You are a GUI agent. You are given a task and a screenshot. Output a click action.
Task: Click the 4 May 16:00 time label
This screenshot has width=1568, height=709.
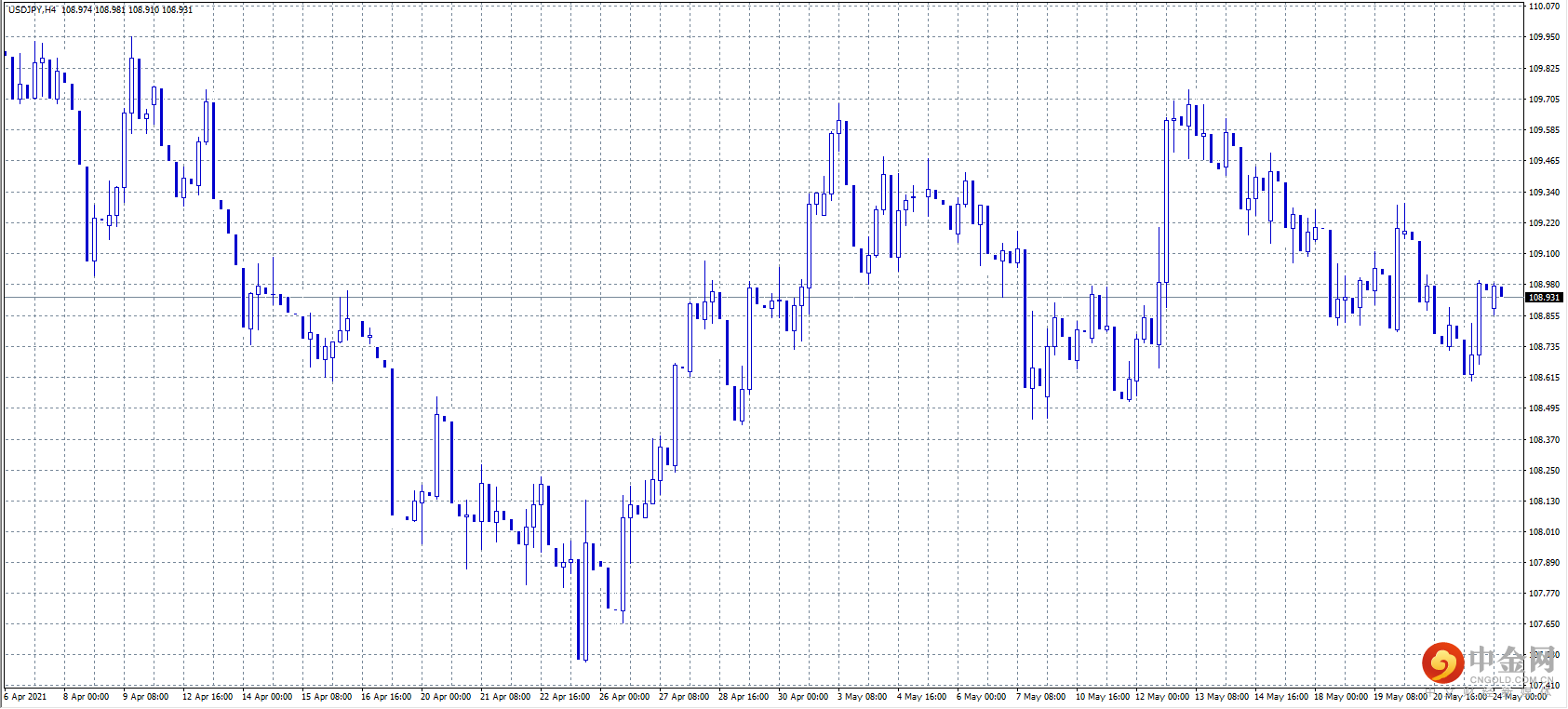coord(922,697)
